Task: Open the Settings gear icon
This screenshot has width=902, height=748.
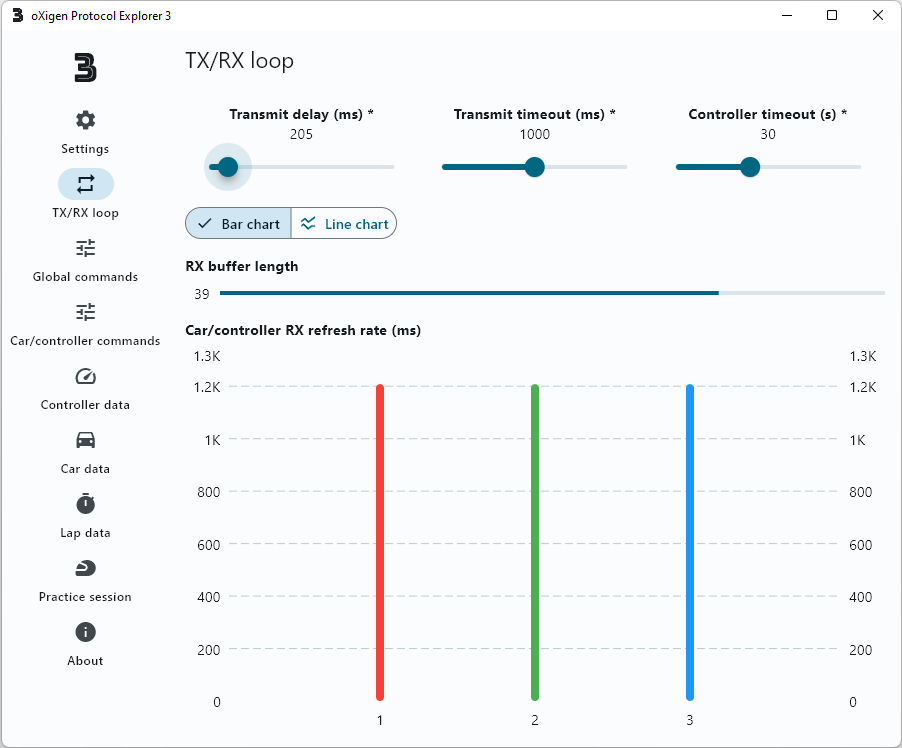Action: click(85, 119)
